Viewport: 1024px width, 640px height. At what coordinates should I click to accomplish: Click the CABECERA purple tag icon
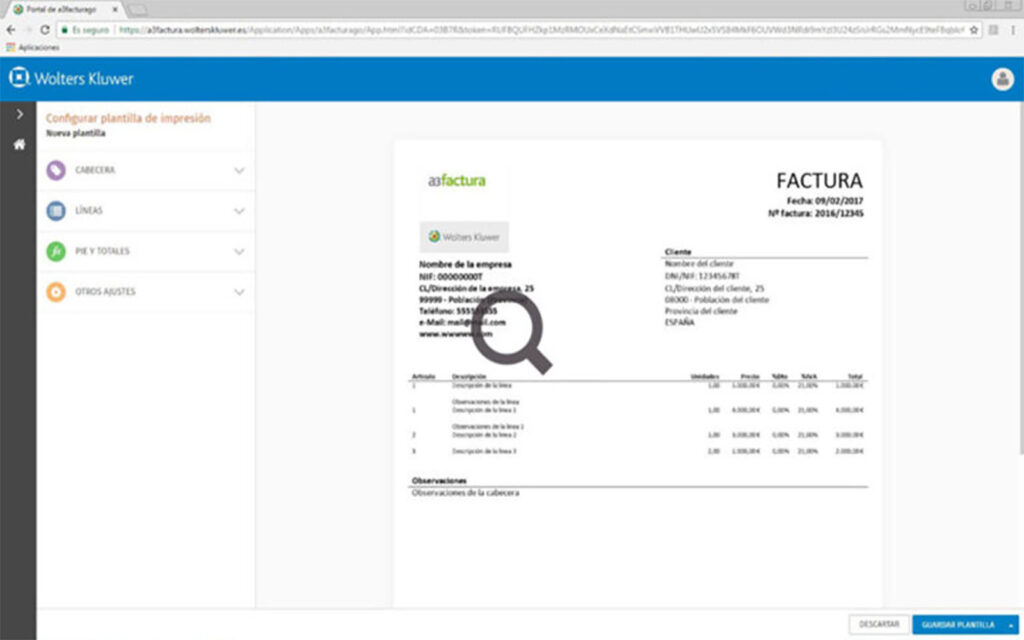coord(56,171)
